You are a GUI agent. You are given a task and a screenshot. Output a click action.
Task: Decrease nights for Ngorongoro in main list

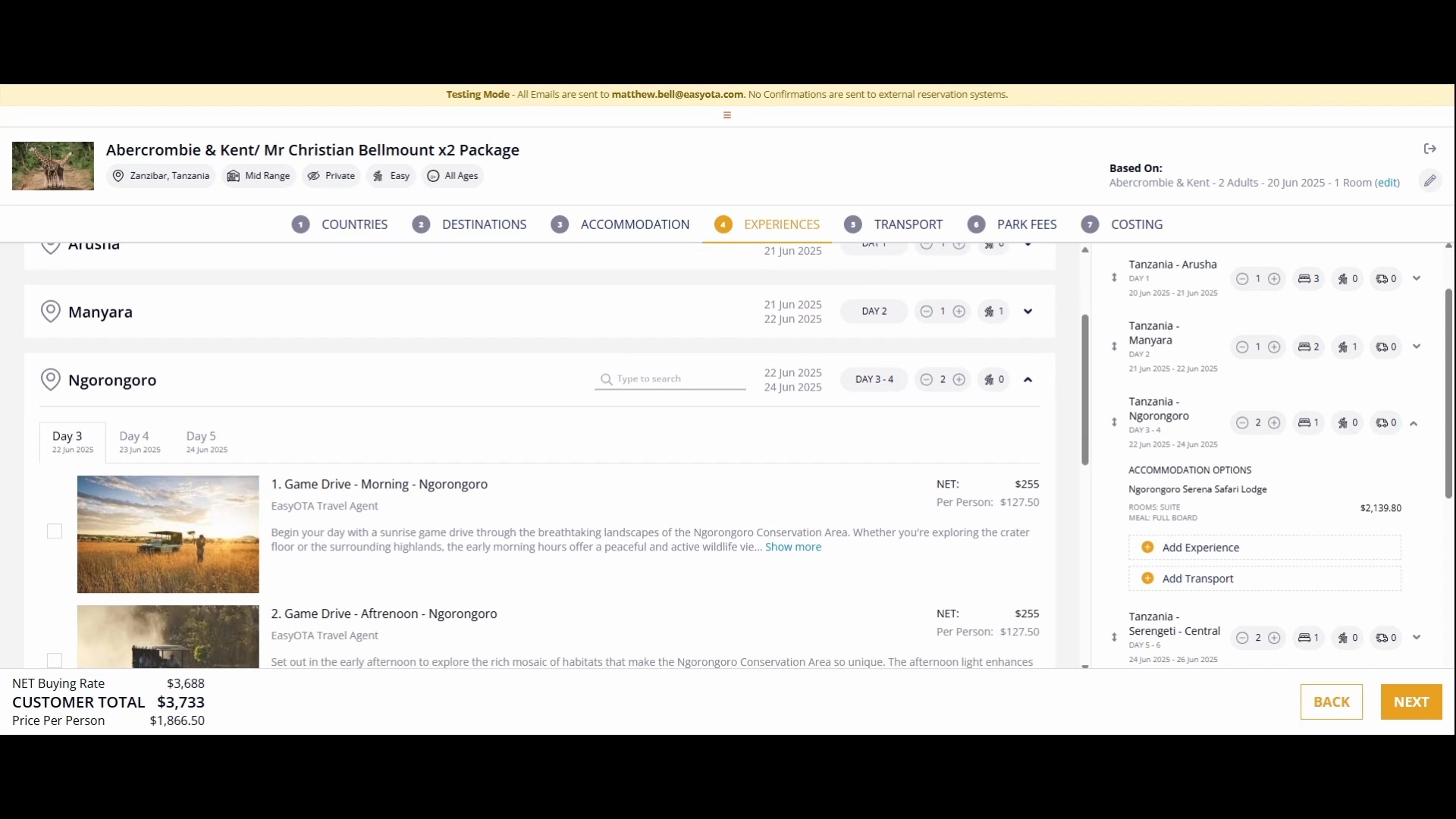click(x=926, y=380)
